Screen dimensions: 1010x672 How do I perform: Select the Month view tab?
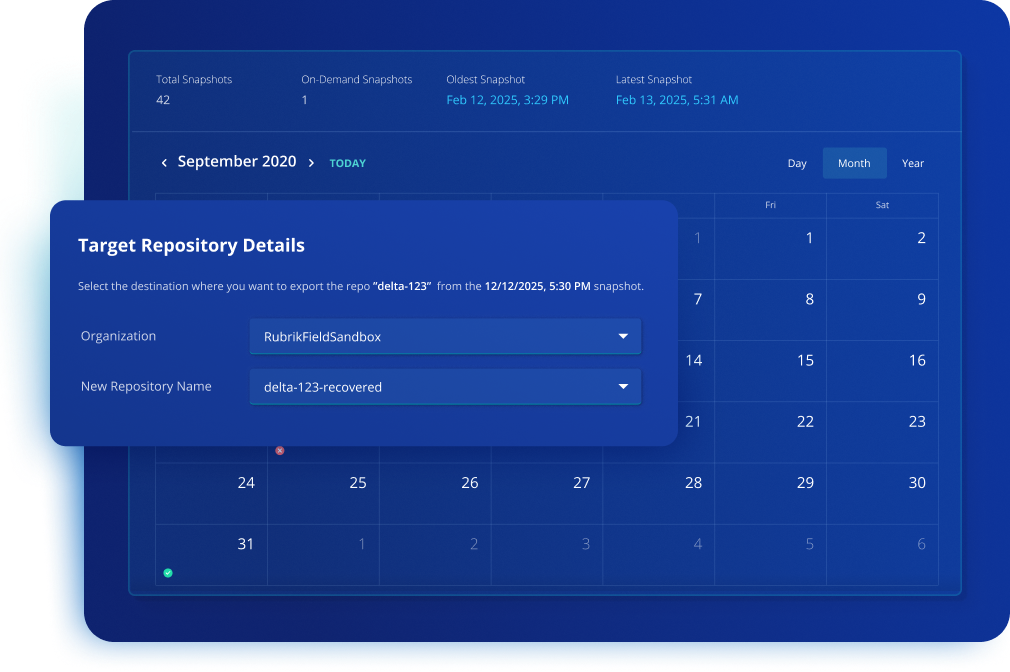click(854, 163)
